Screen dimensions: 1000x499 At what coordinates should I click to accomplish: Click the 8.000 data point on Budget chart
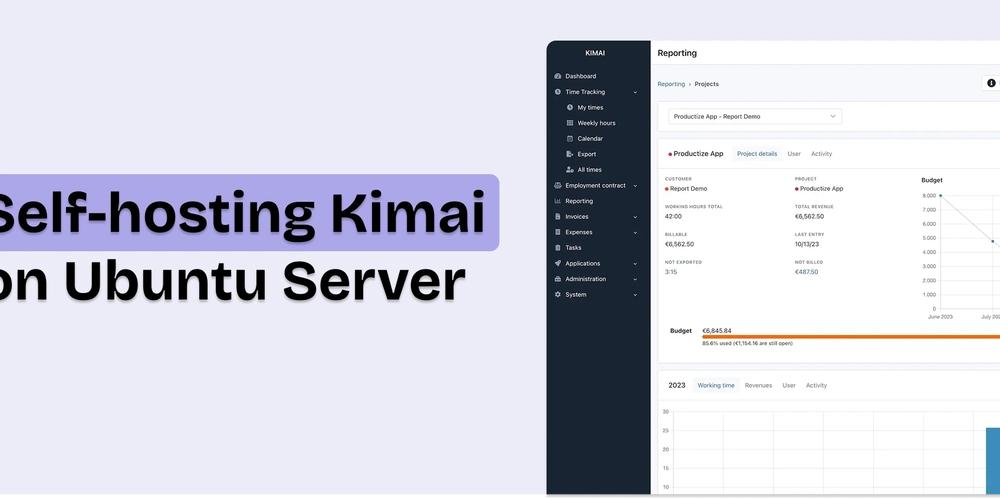coord(940,196)
